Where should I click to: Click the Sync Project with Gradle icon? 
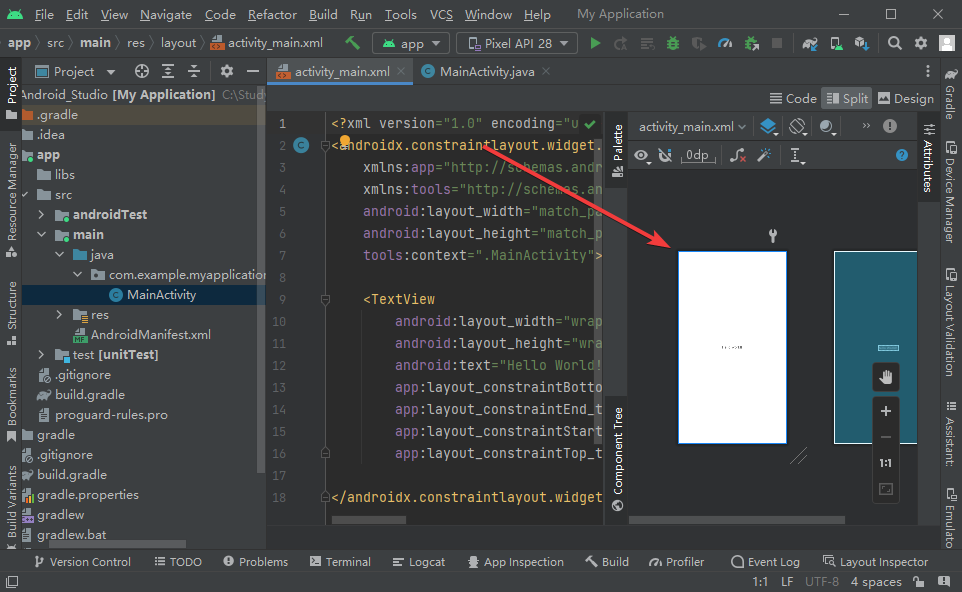coord(810,44)
